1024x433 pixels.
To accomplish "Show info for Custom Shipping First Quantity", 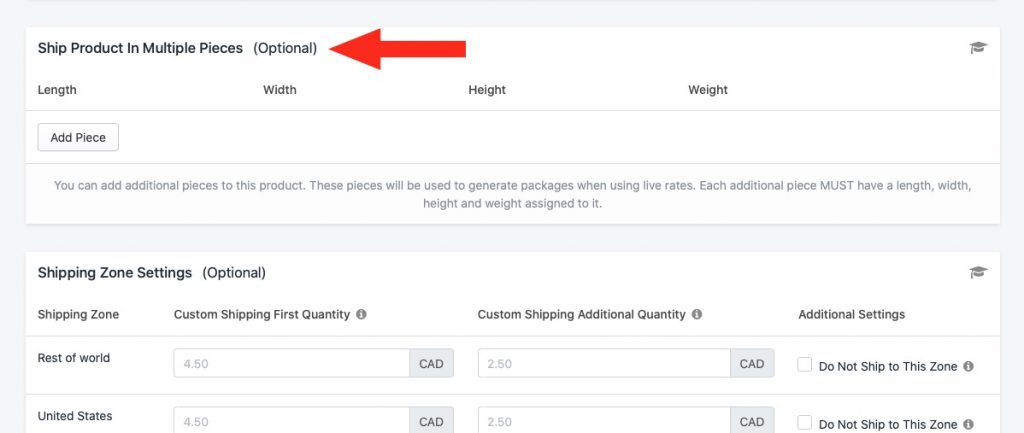I will pos(361,314).
